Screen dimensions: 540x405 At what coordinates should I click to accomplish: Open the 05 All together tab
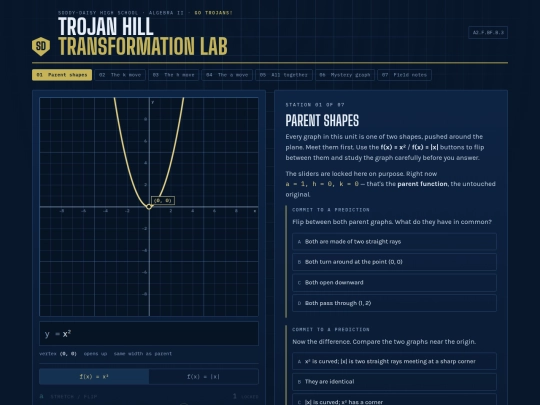(x=284, y=75)
